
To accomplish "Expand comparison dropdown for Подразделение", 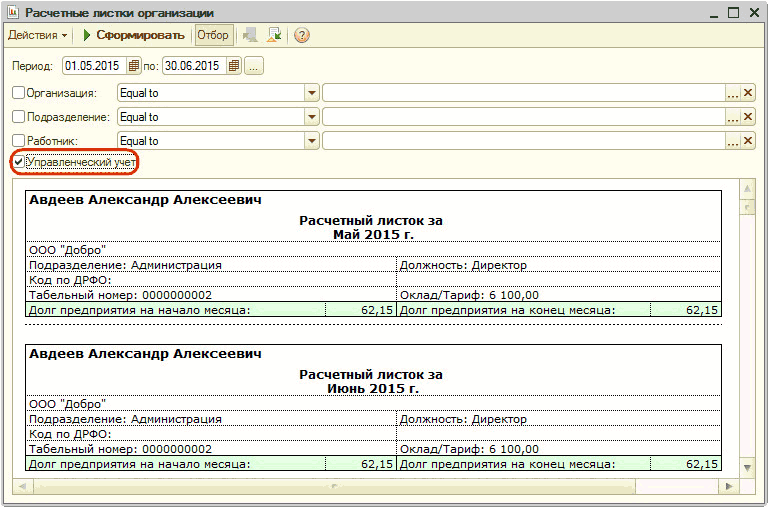I will pyautogui.click(x=312, y=117).
